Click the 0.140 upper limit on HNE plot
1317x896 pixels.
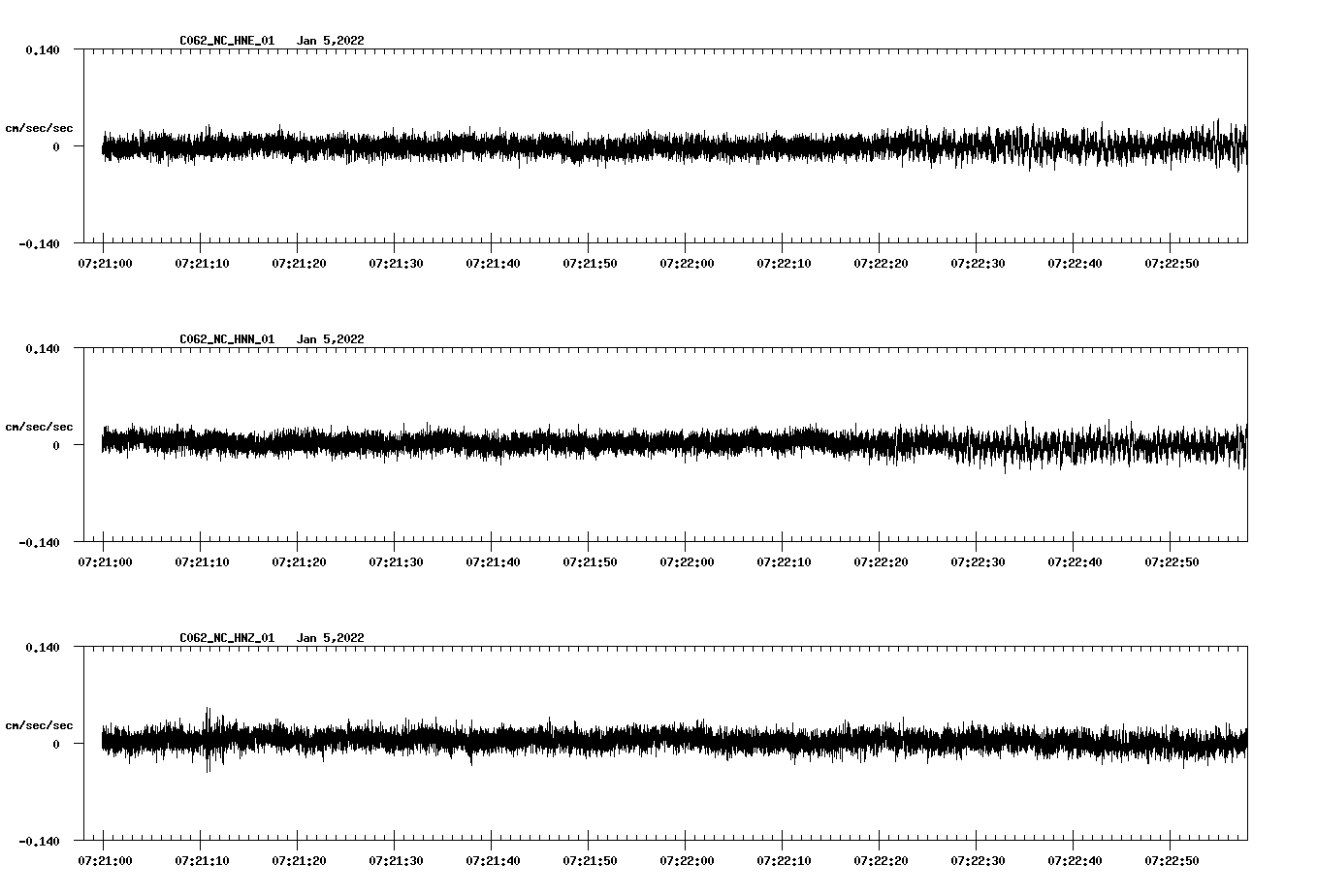(x=43, y=49)
